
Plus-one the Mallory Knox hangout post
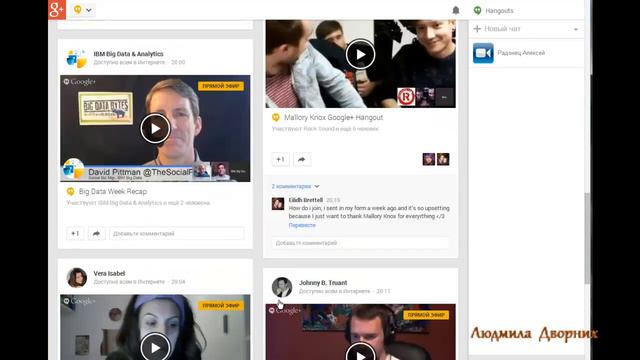point(280,160)
